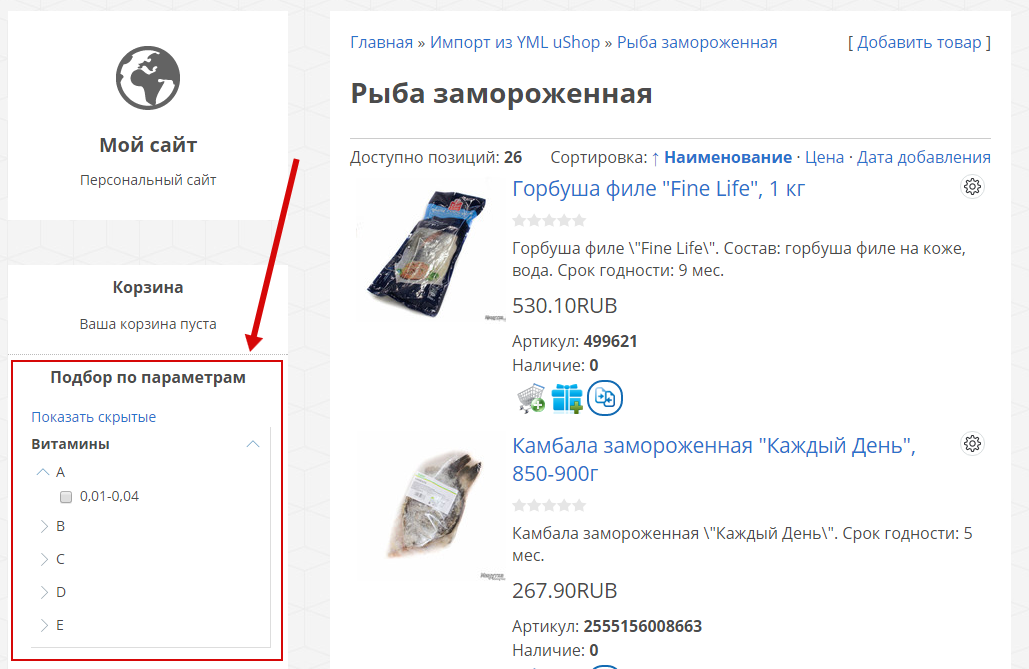Collapse the Витамины filter section
The image size is (1029, 669).
coord(253,444)
